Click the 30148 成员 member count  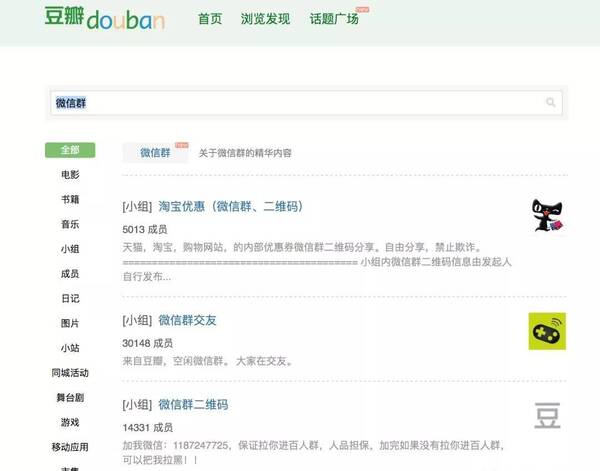coord(148,343)
